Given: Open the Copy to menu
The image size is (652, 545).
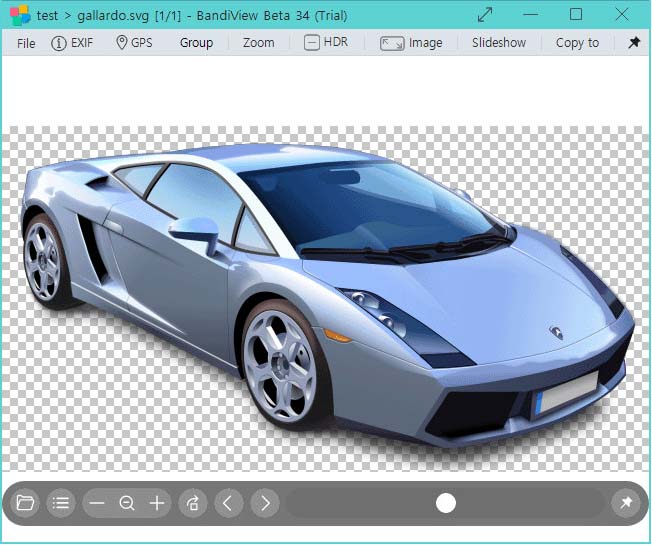Looking at the screenshot, I should (x=577, y=43).
